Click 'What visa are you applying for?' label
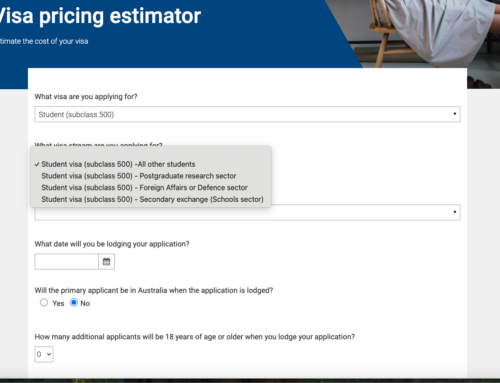The image size is (500, 383). pyautogui.click(x=86, y=97)
